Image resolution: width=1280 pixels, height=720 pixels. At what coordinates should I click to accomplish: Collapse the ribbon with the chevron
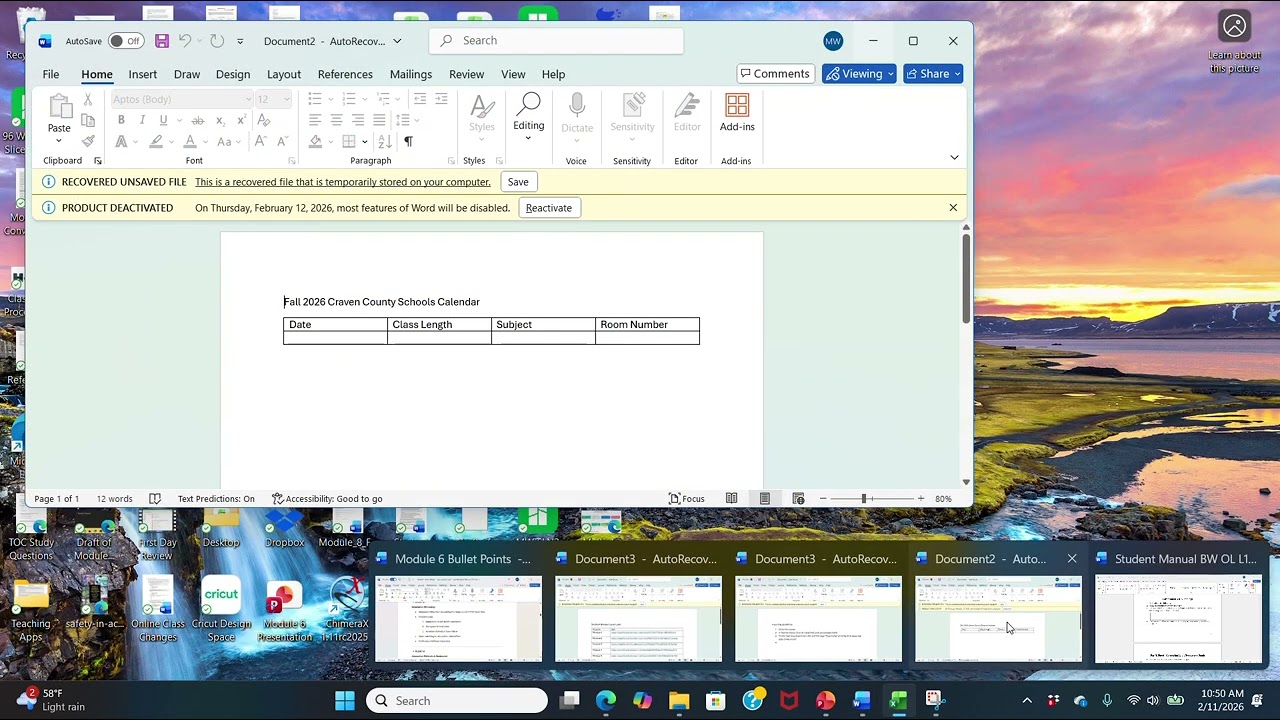(954, 158)
